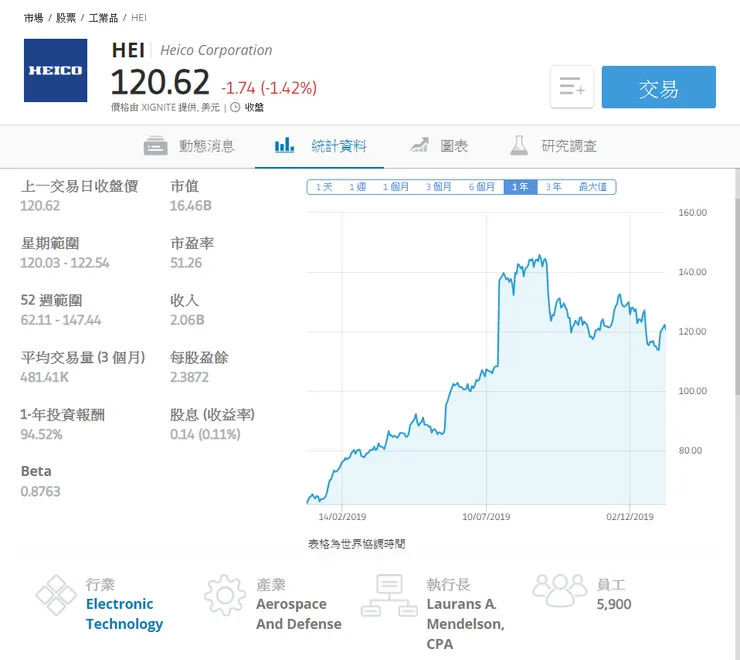The height and width of the screenshot is (660, 740).
Task: Click the add-to-watchlist list icon button
Action: click(572, 87)
